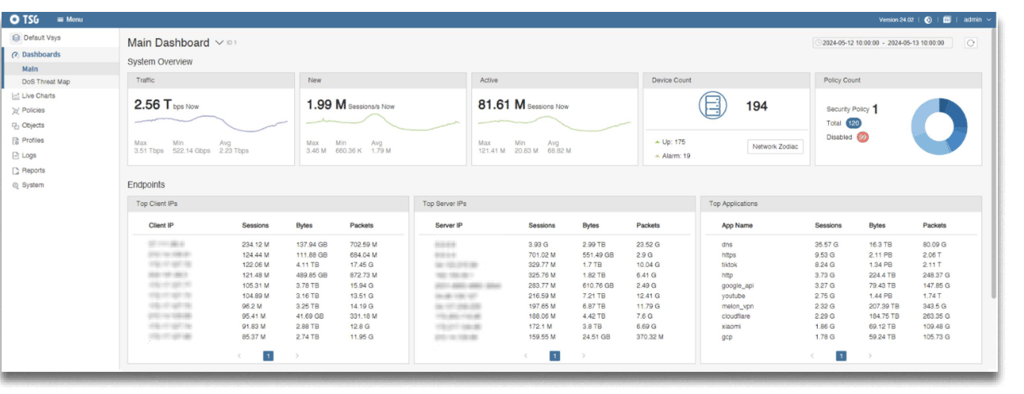The image size is (1024, 394).
Task: Click the Security Policy 1 label
Action: (x=852, y=110)
